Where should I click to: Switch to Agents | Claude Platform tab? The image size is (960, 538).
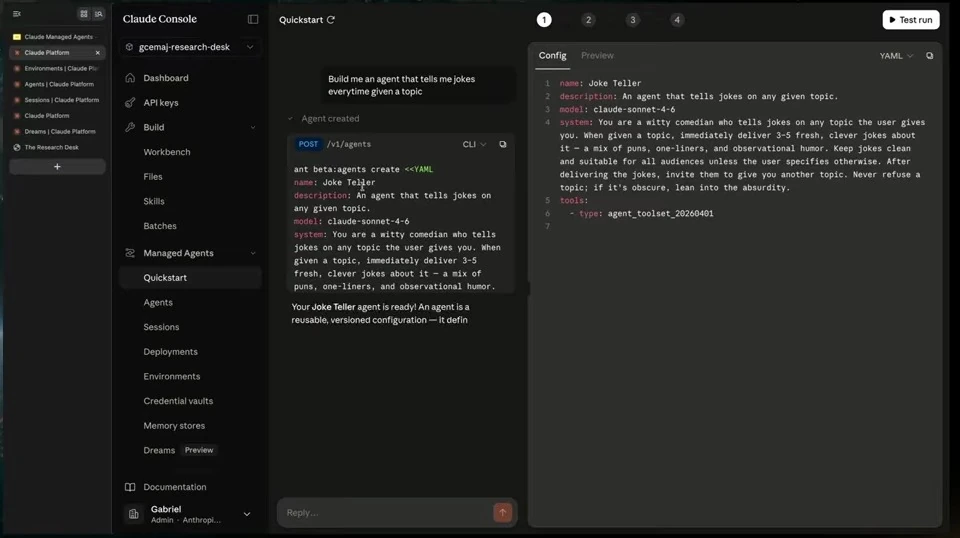point(57,84)
